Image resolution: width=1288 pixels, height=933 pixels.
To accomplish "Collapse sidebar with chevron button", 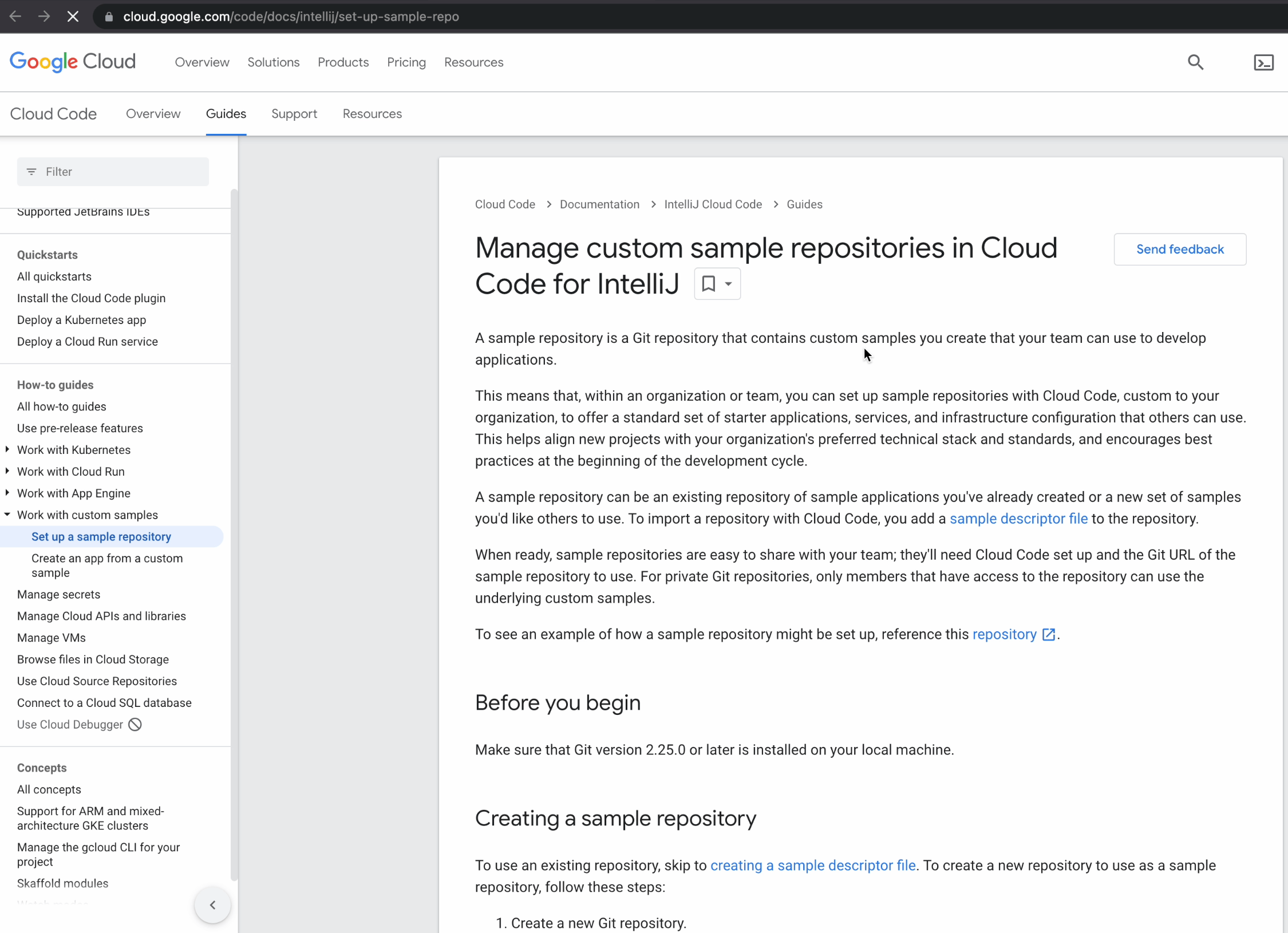I will click(x=212, y=905).
